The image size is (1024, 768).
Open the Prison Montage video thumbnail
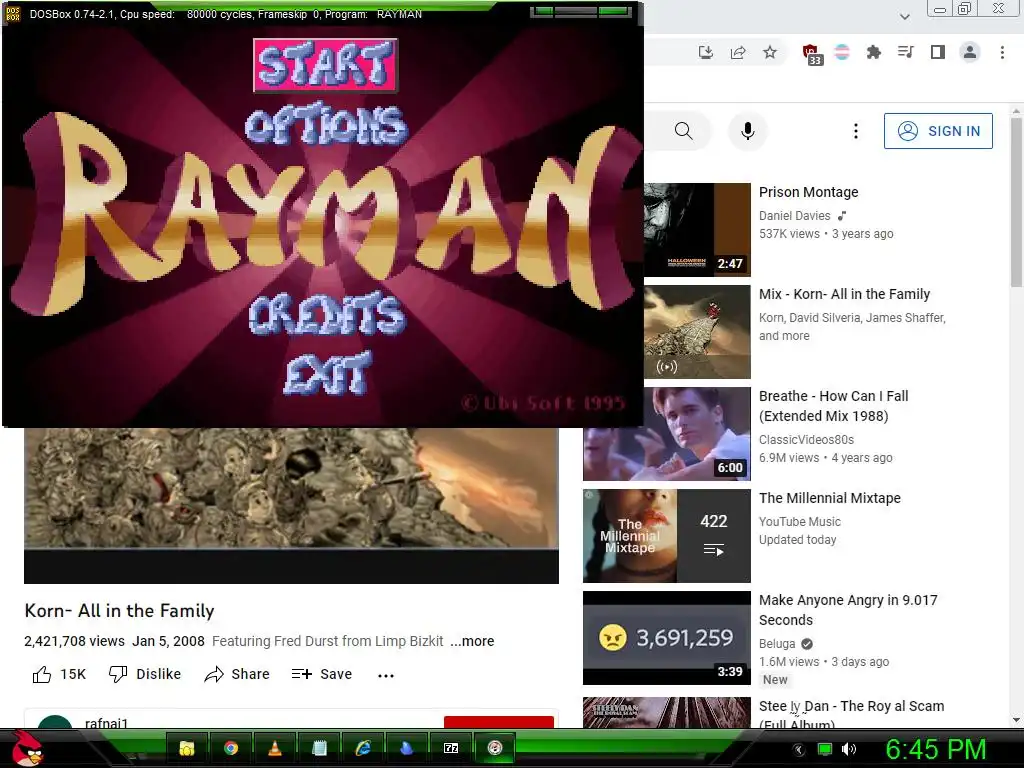click(x=697, y=230)
